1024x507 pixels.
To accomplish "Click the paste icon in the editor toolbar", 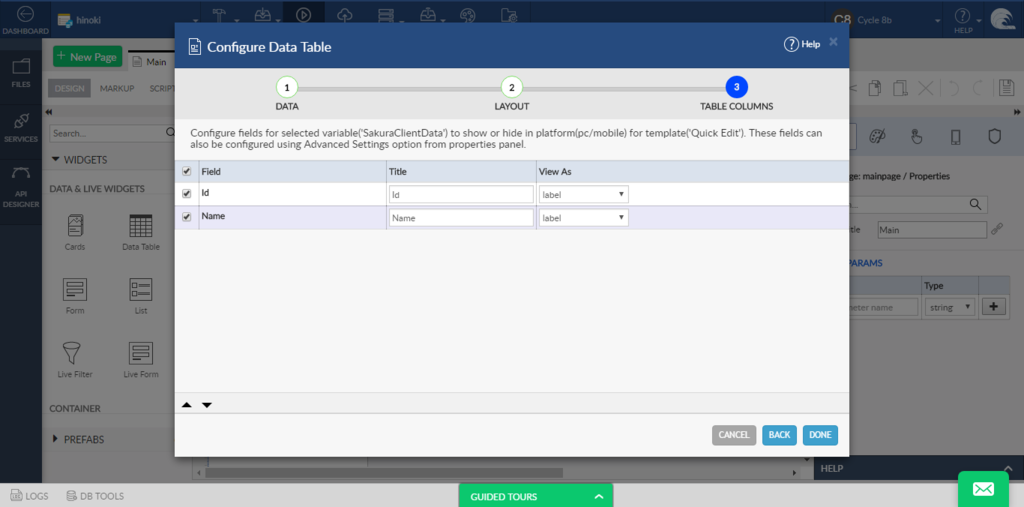I will (x=876, y=88).
